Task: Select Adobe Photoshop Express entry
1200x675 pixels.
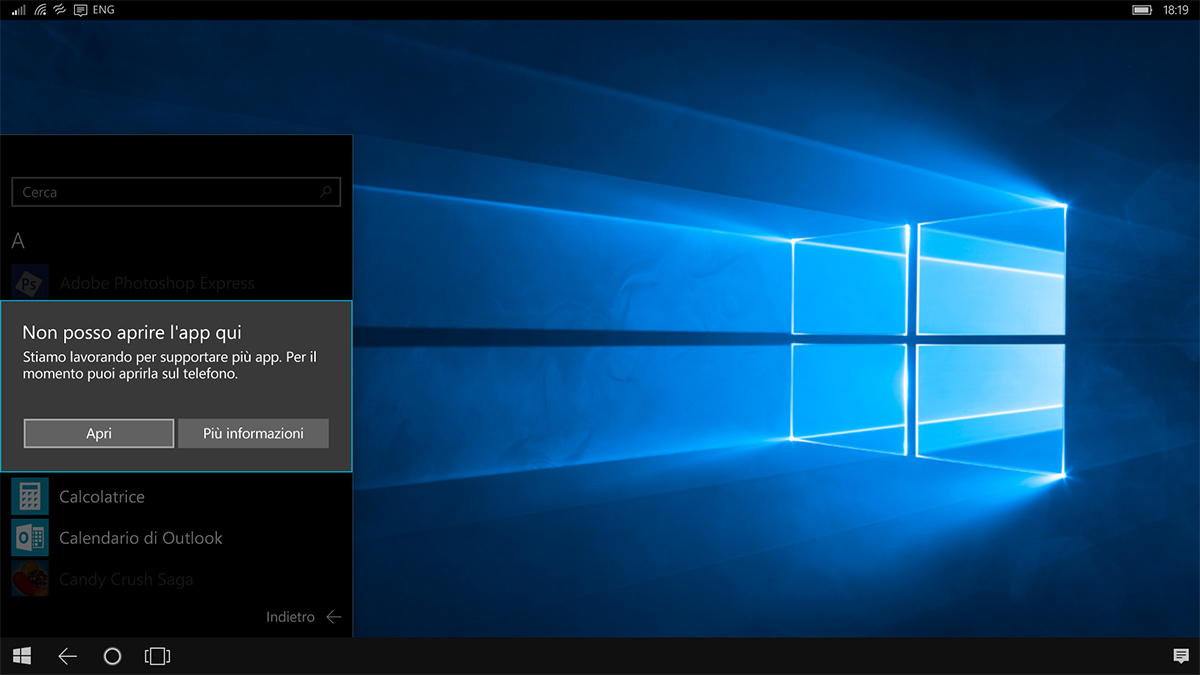Action: tap(157, 283)
